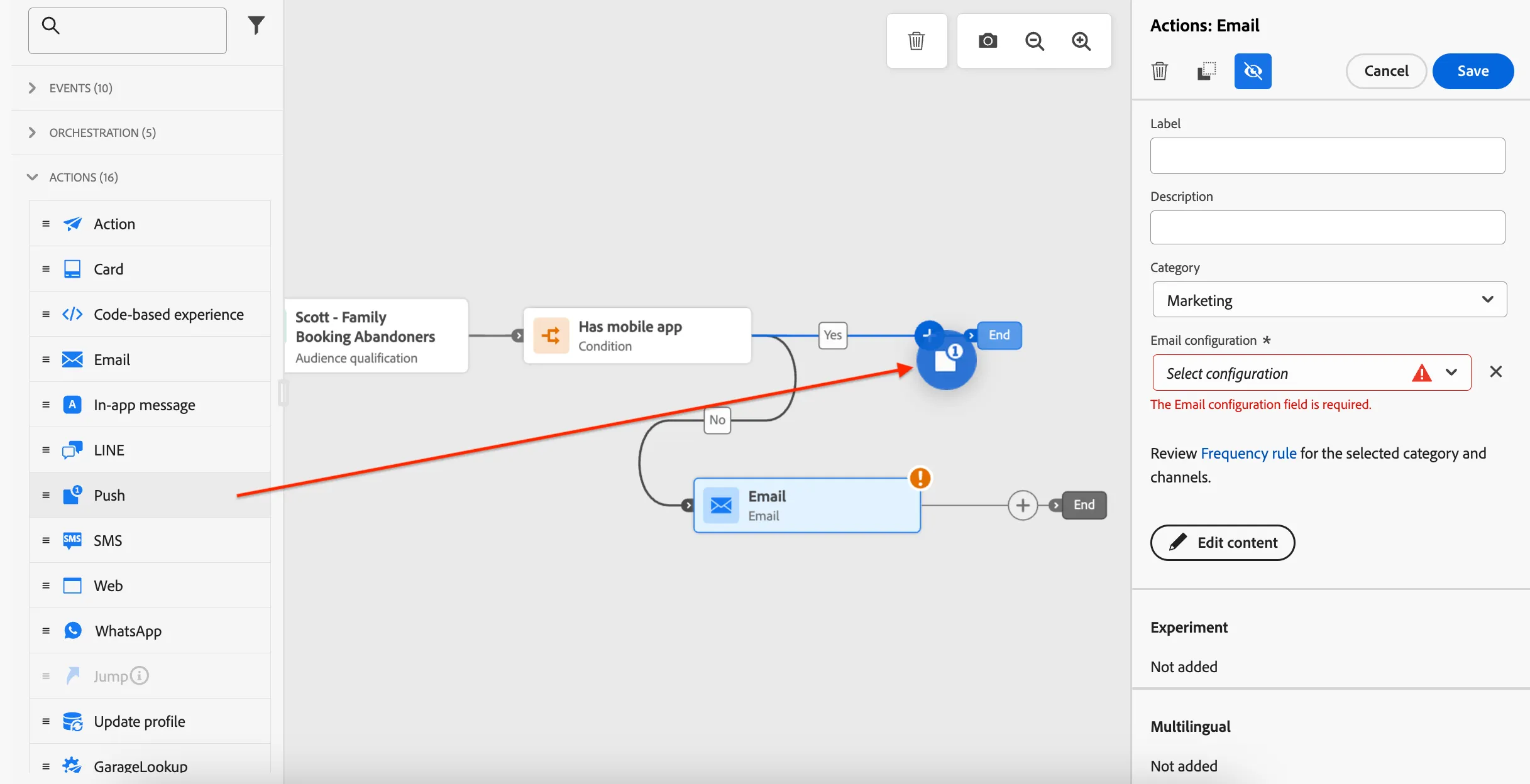Click the orange warning badge on Email node

920,478
